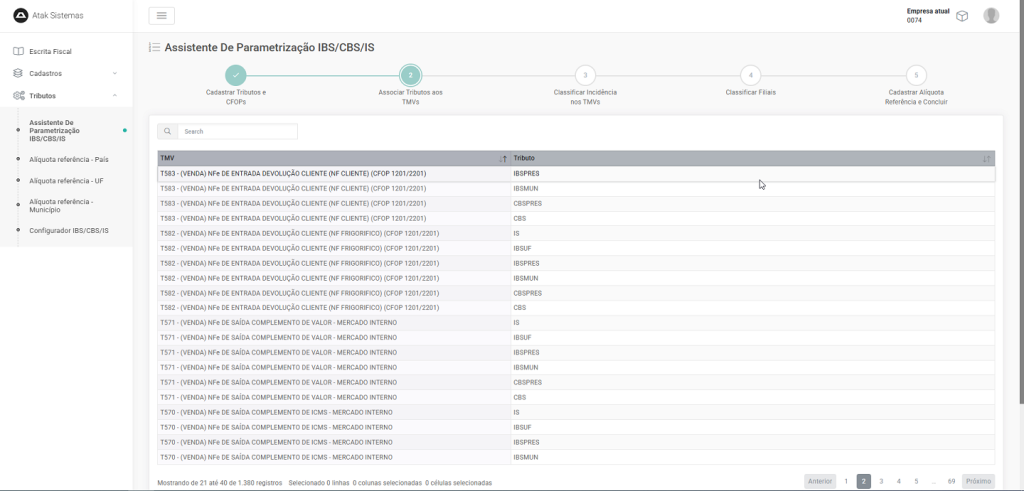Jump to step 4 Classificar Filiais
Viewport: 1024px width, 491px height.
pos(750,75)
